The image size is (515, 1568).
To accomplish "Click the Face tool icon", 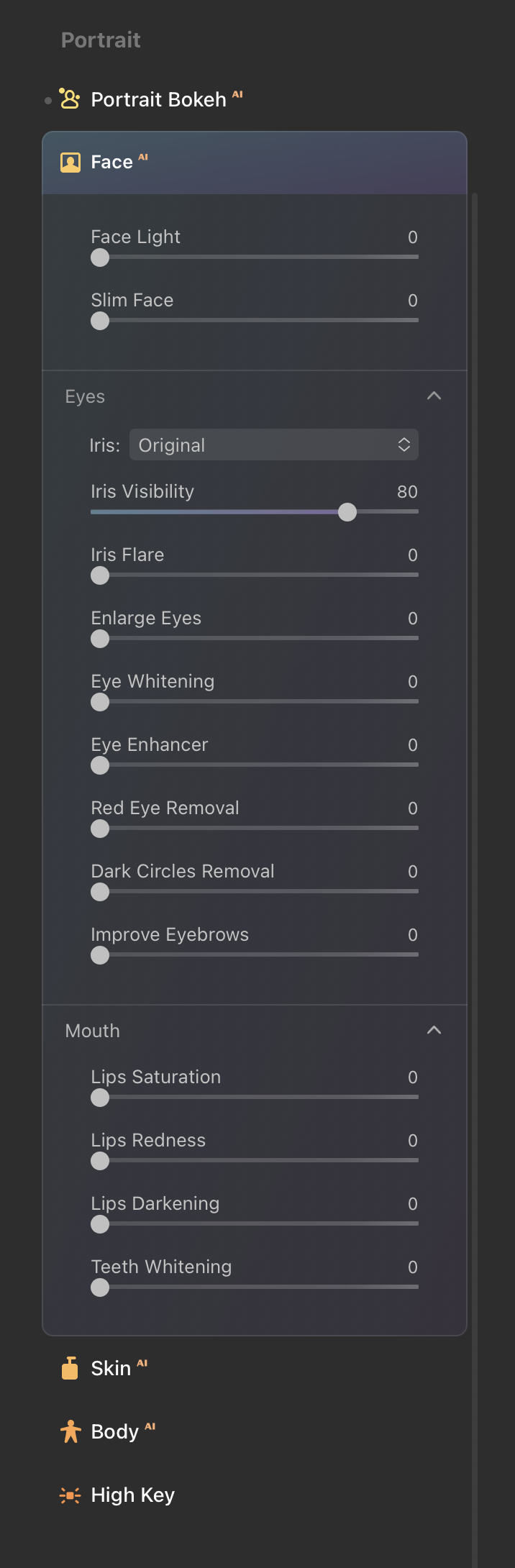I will point(70,163).
